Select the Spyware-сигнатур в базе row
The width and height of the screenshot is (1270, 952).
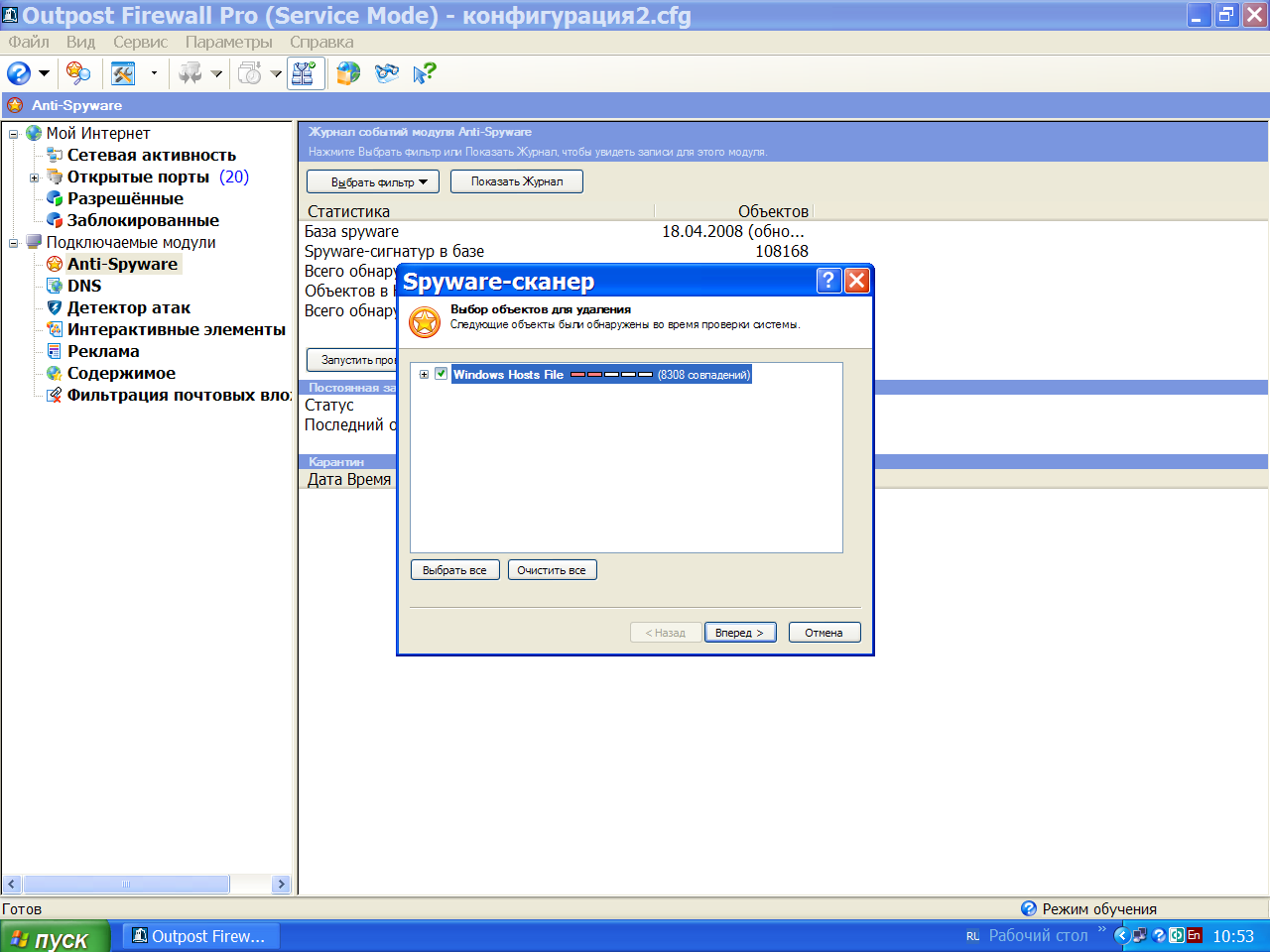point(556,251)
